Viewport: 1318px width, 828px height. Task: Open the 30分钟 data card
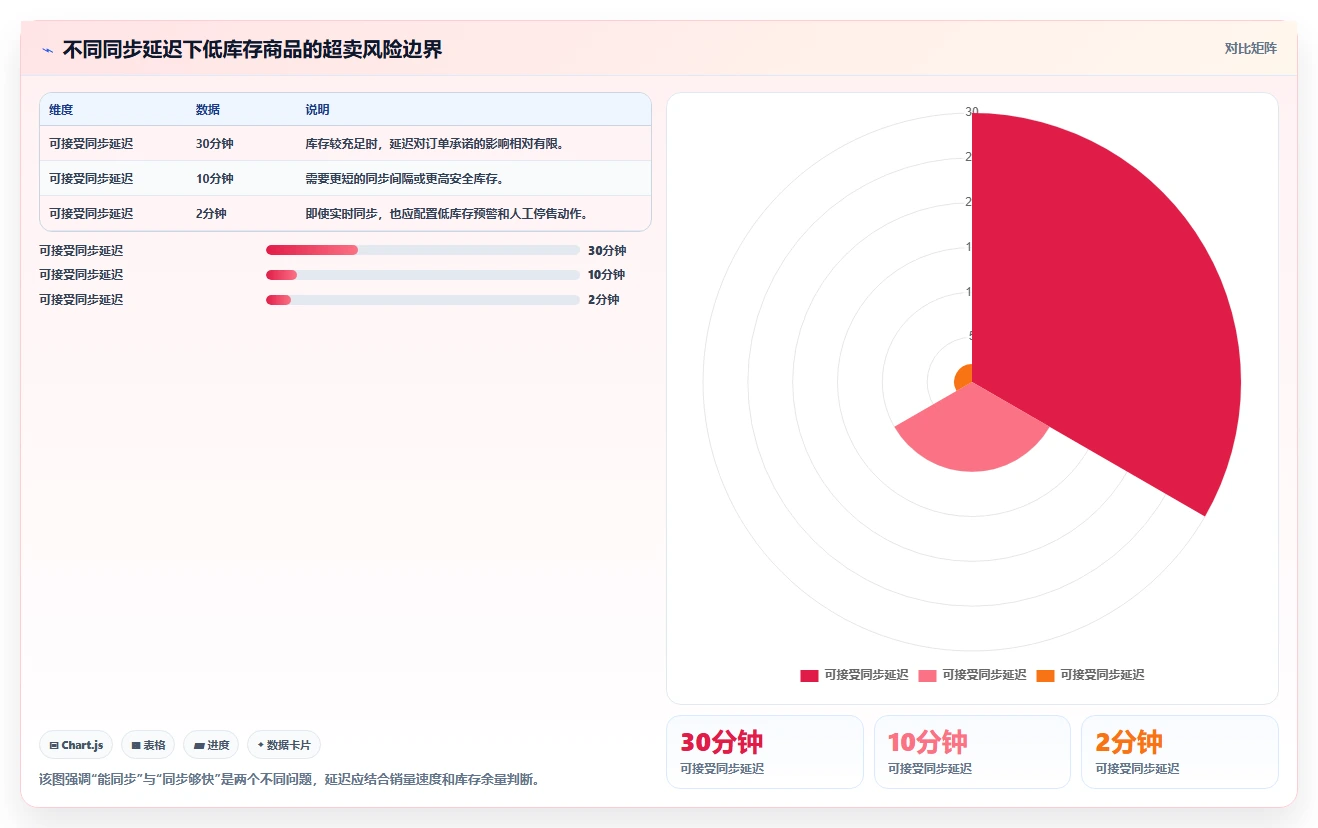pyautogui.click(x=765, y=752)
